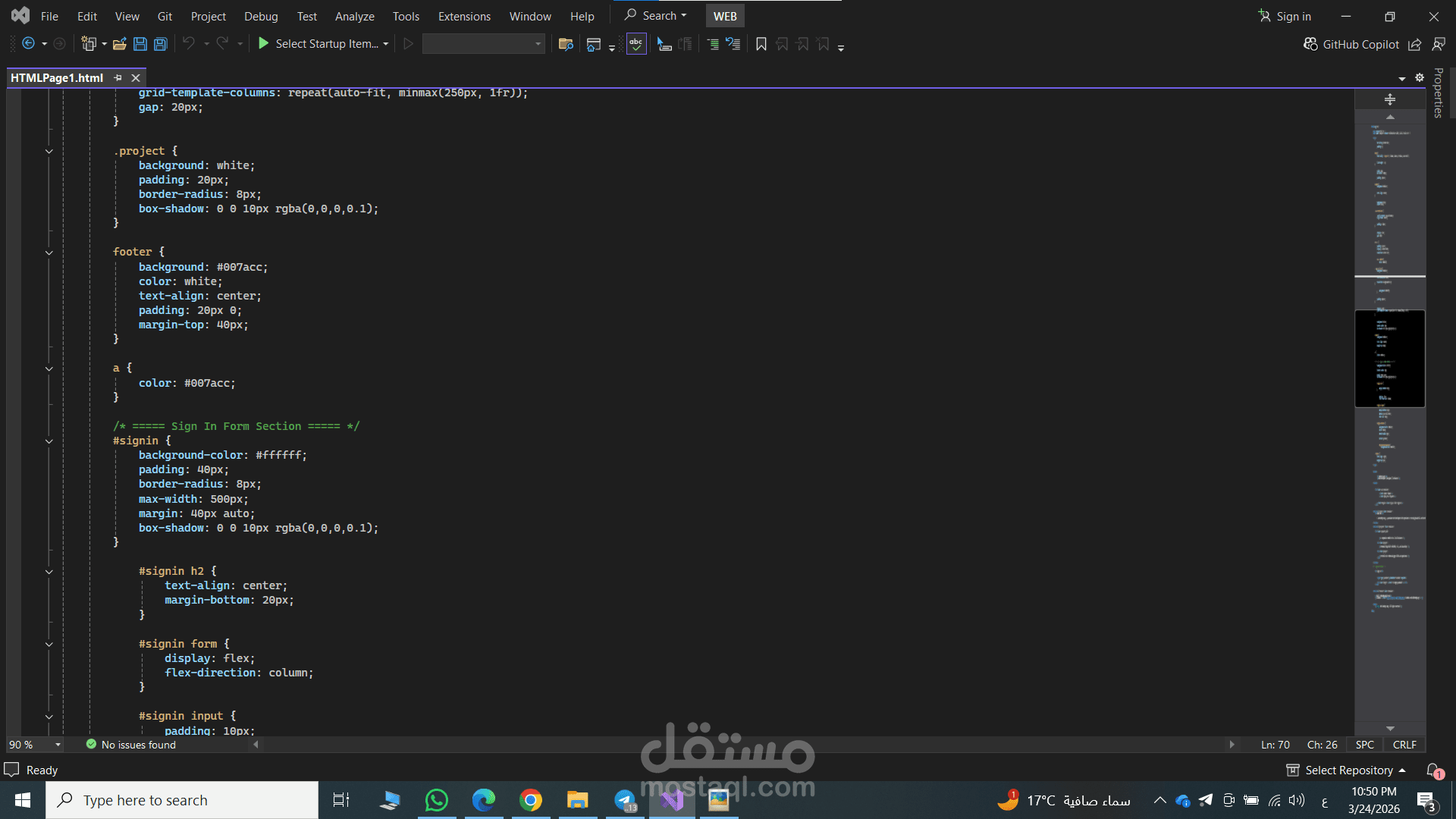Open the Select Startup Item dropdown
Viewport: 1456px width, 819px height.
pos(386,44)
